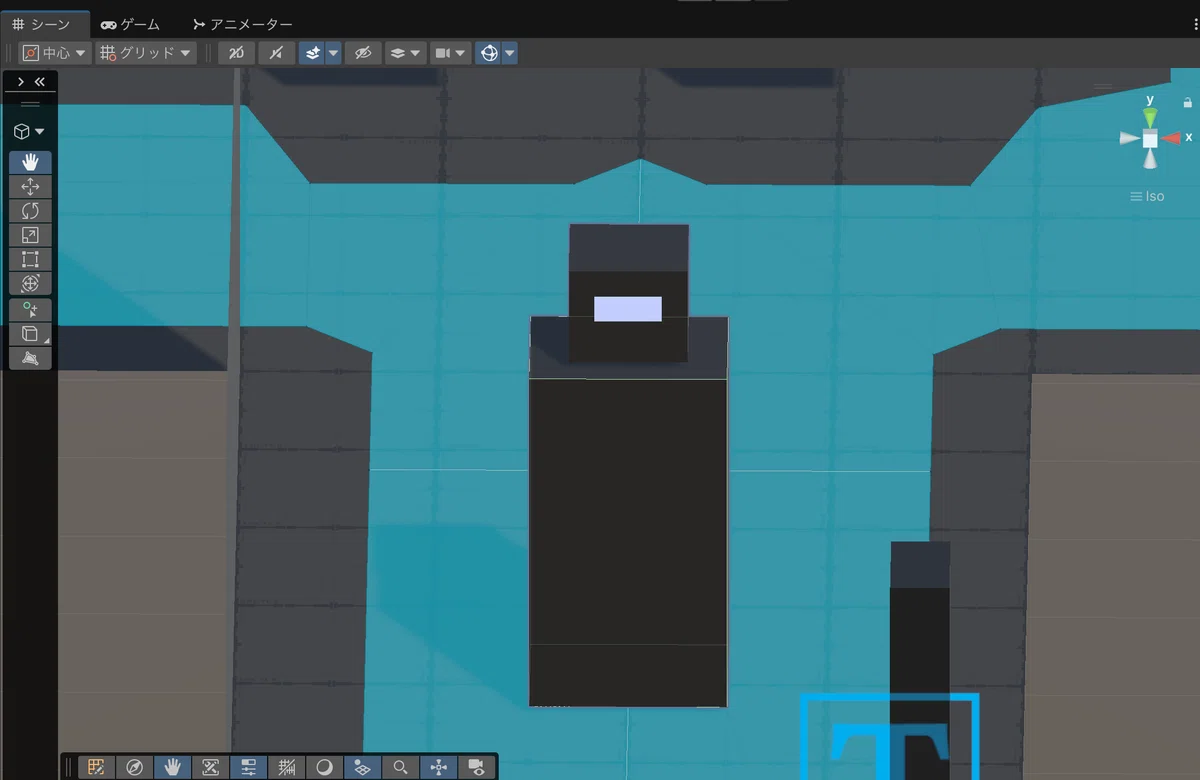The image size is (1200, 780).
Task: Open the グリッド grid snapping dropdown
Action: pyautogui.click(x=145, y=53)
